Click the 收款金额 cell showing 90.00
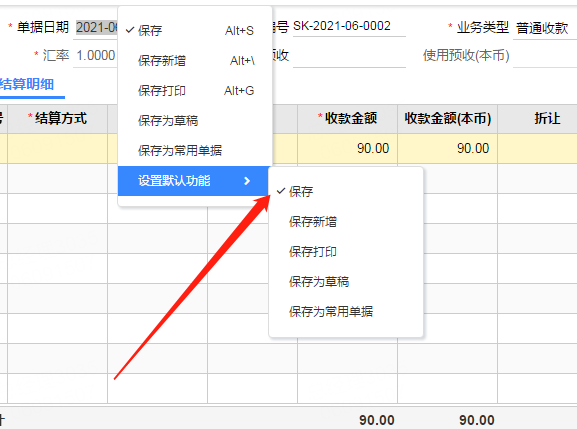This screenshot has height=429, width=577. click(347, 149)
